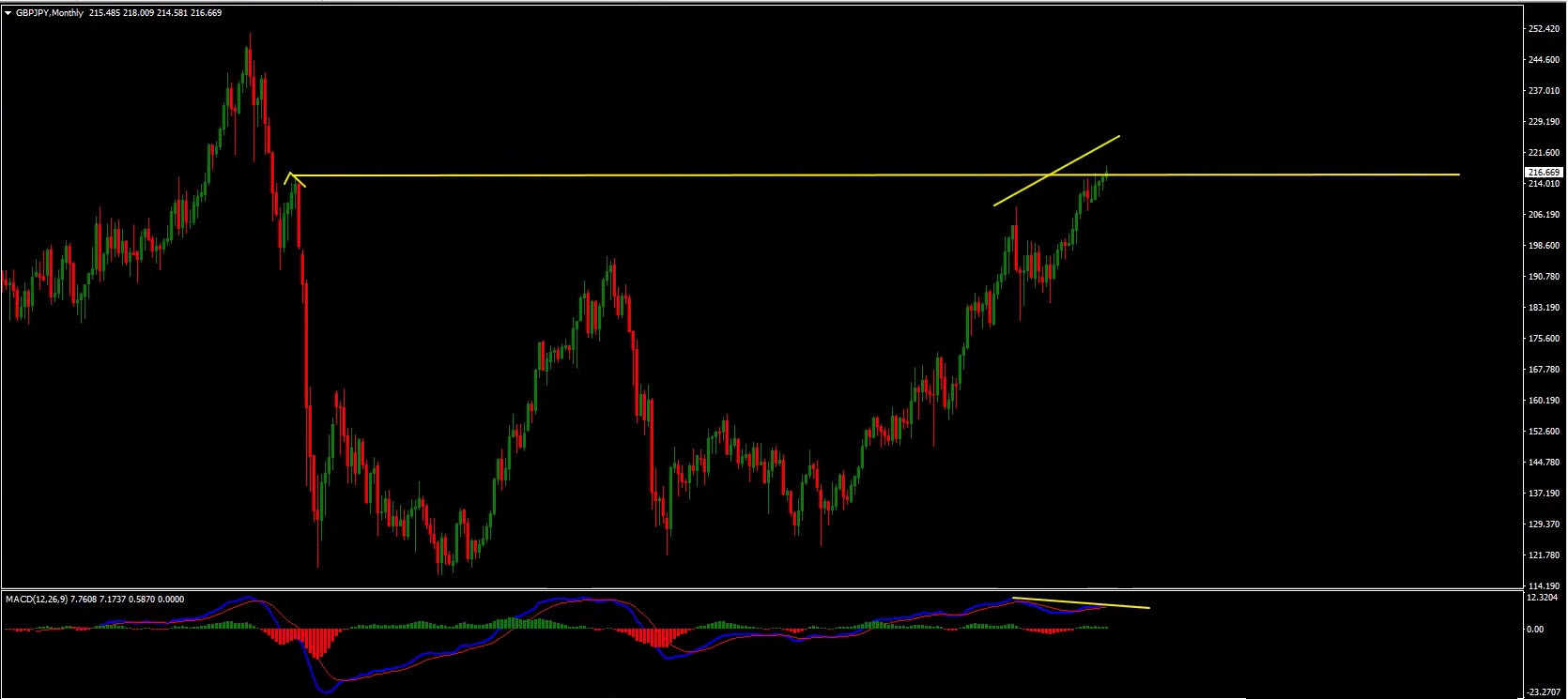
Task: Click the 190.780 price scale label
Action: coord(1545,277)
